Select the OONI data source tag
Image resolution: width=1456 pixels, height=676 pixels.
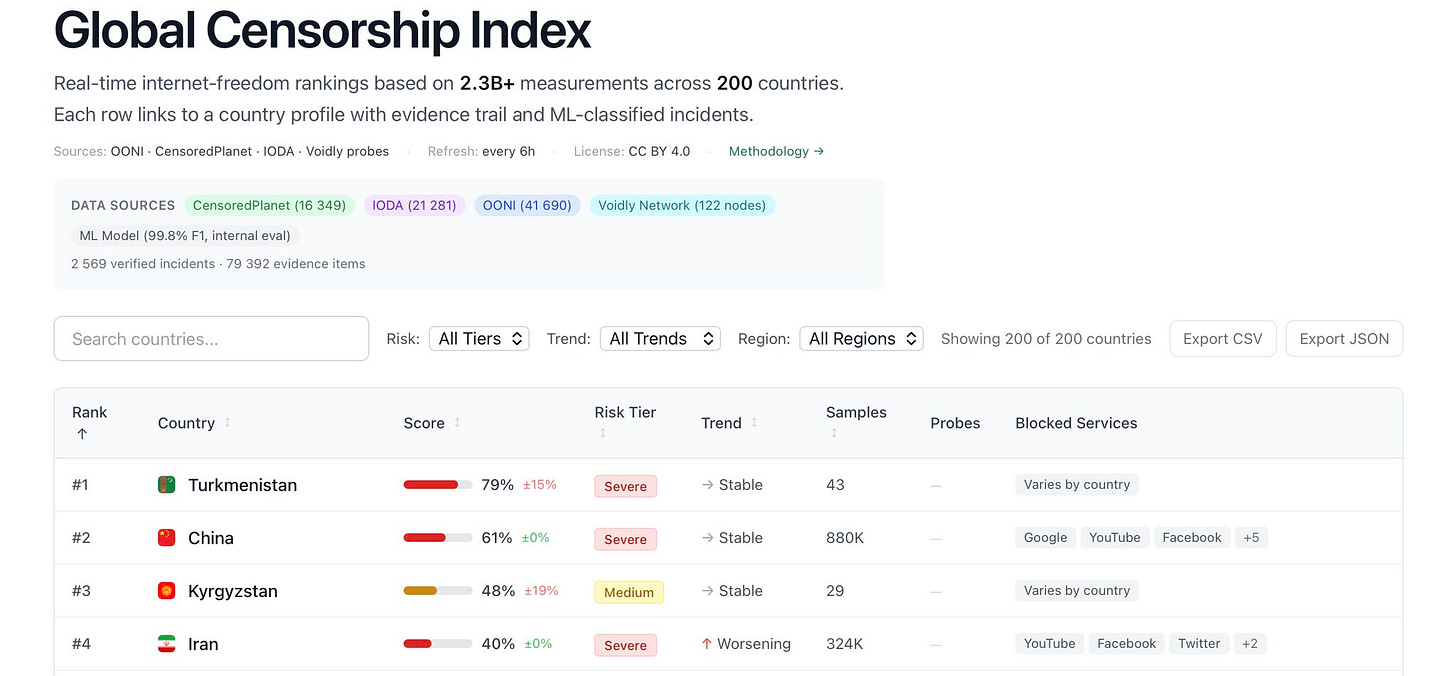coord(527,206)
